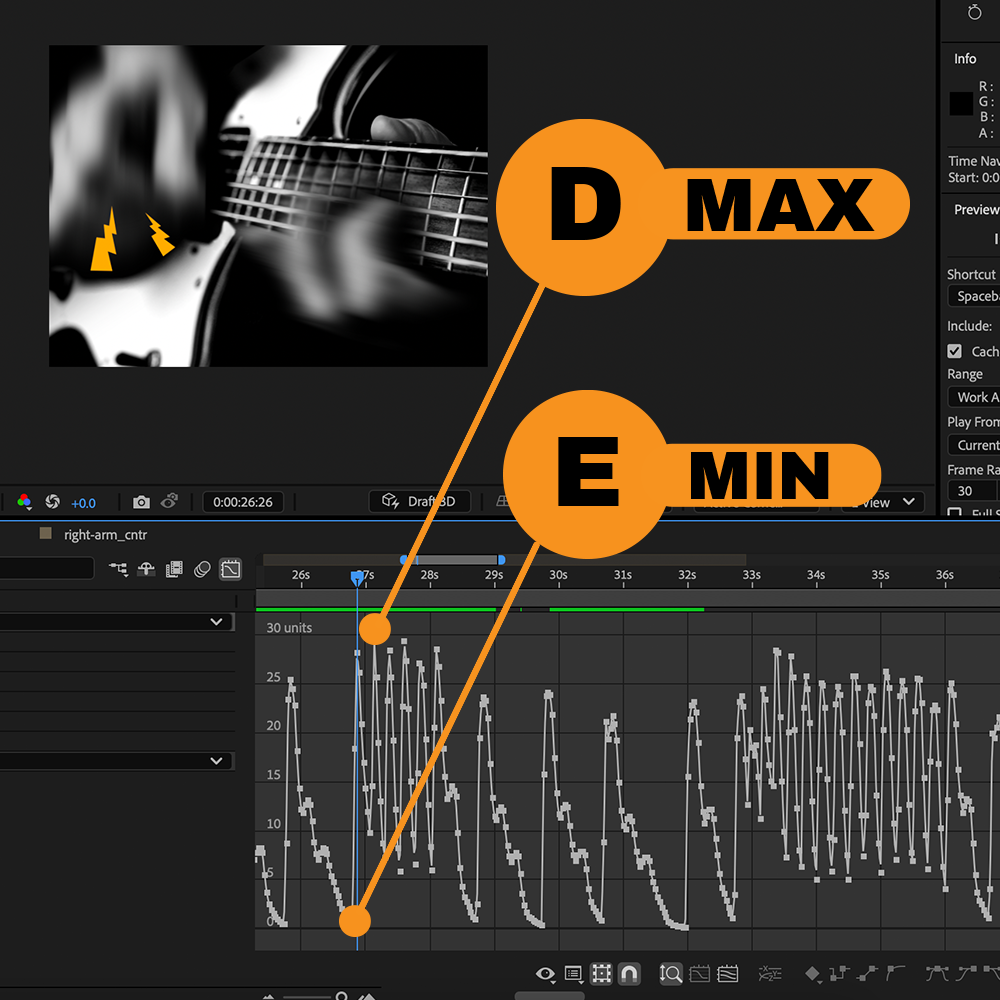Take a snapshot with camera icon

coord(142,502)
